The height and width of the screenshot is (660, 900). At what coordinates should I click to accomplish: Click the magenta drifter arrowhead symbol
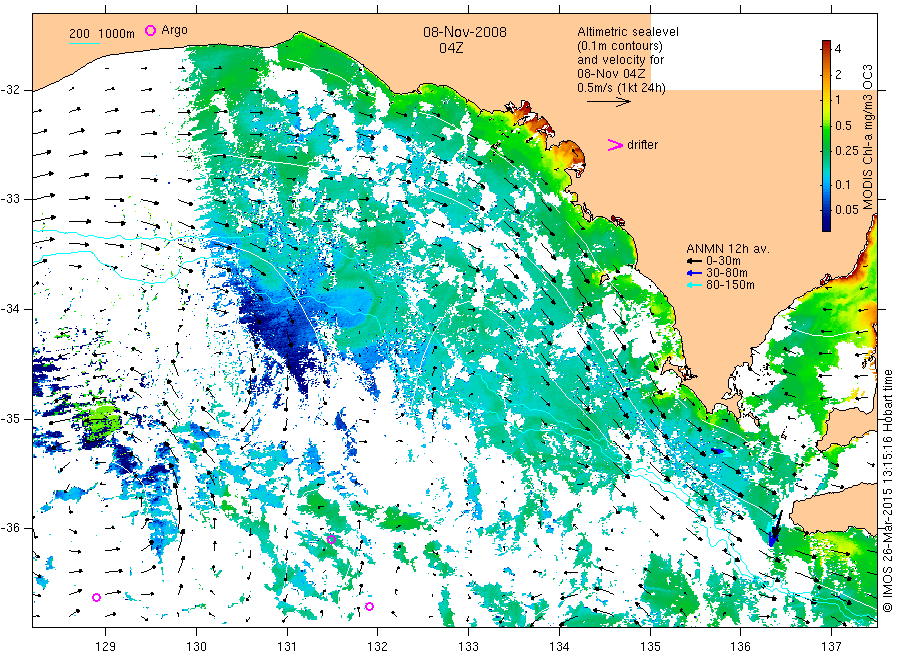tap(615, 145)
